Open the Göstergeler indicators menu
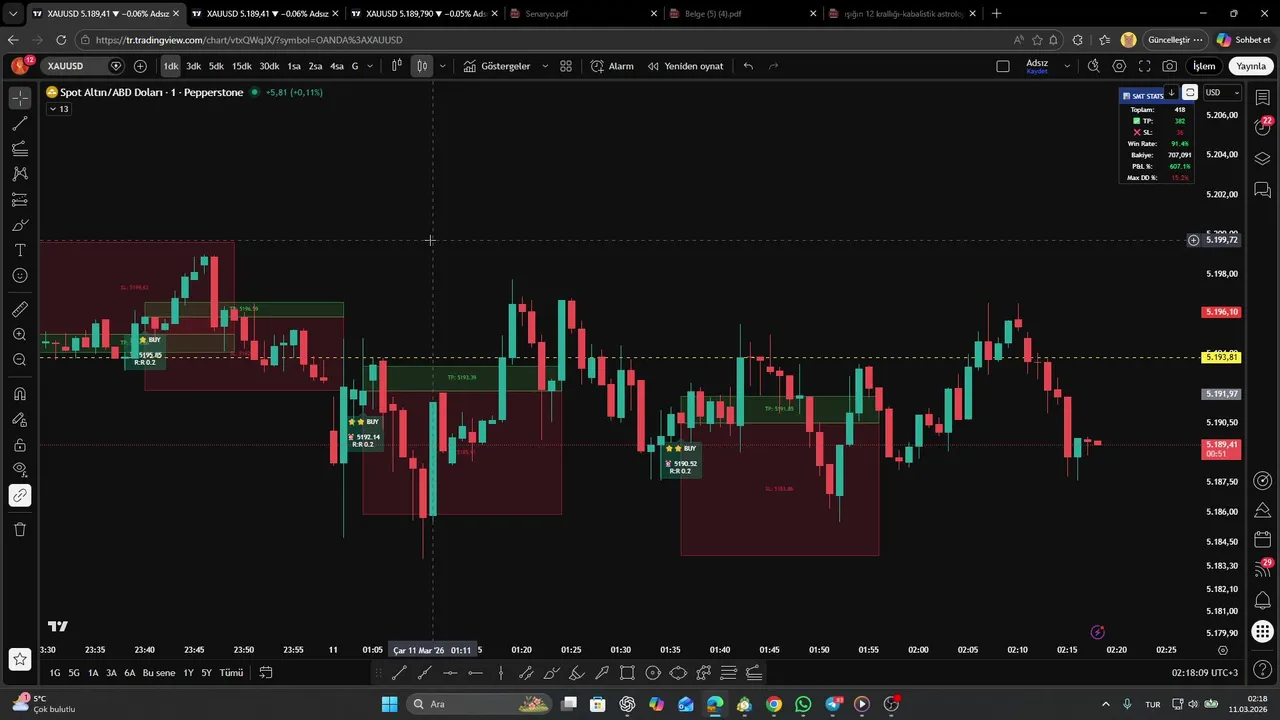1280x720 pixels. pyautogui.click(x=497, y=66)
